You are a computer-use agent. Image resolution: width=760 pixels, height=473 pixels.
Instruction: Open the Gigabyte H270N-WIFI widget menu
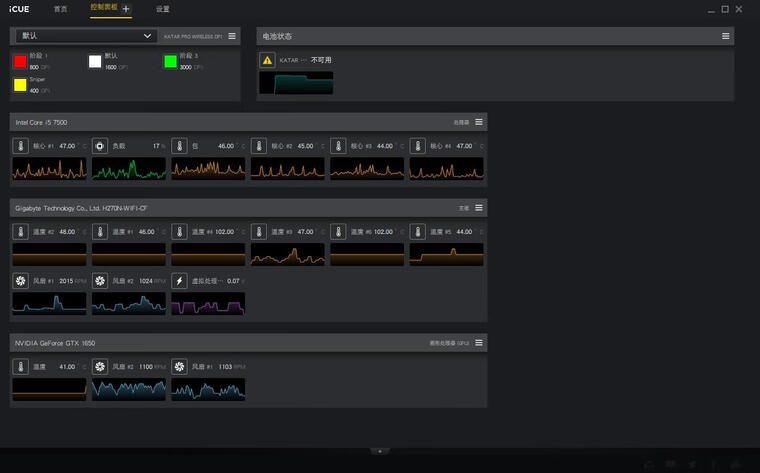coord(479,208)
